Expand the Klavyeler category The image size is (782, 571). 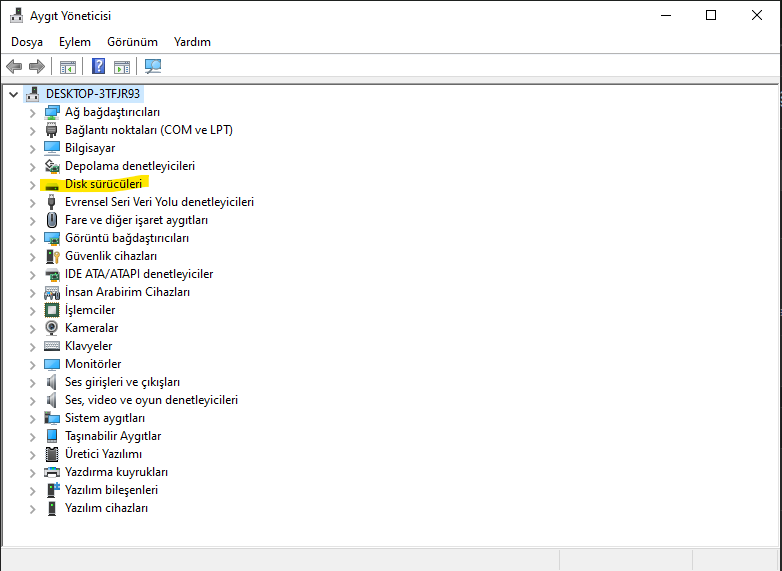pos(32,347)
